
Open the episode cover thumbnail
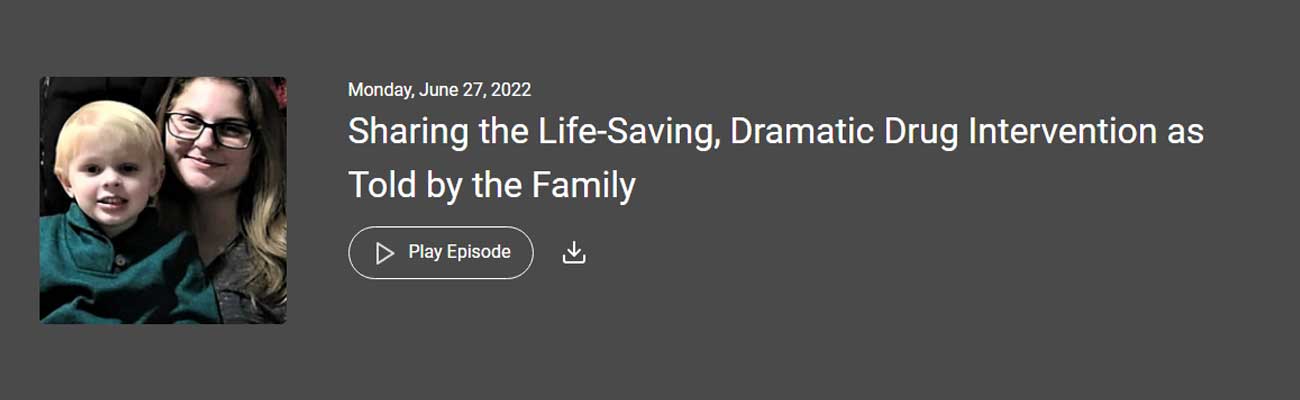[x=163, y=200]
